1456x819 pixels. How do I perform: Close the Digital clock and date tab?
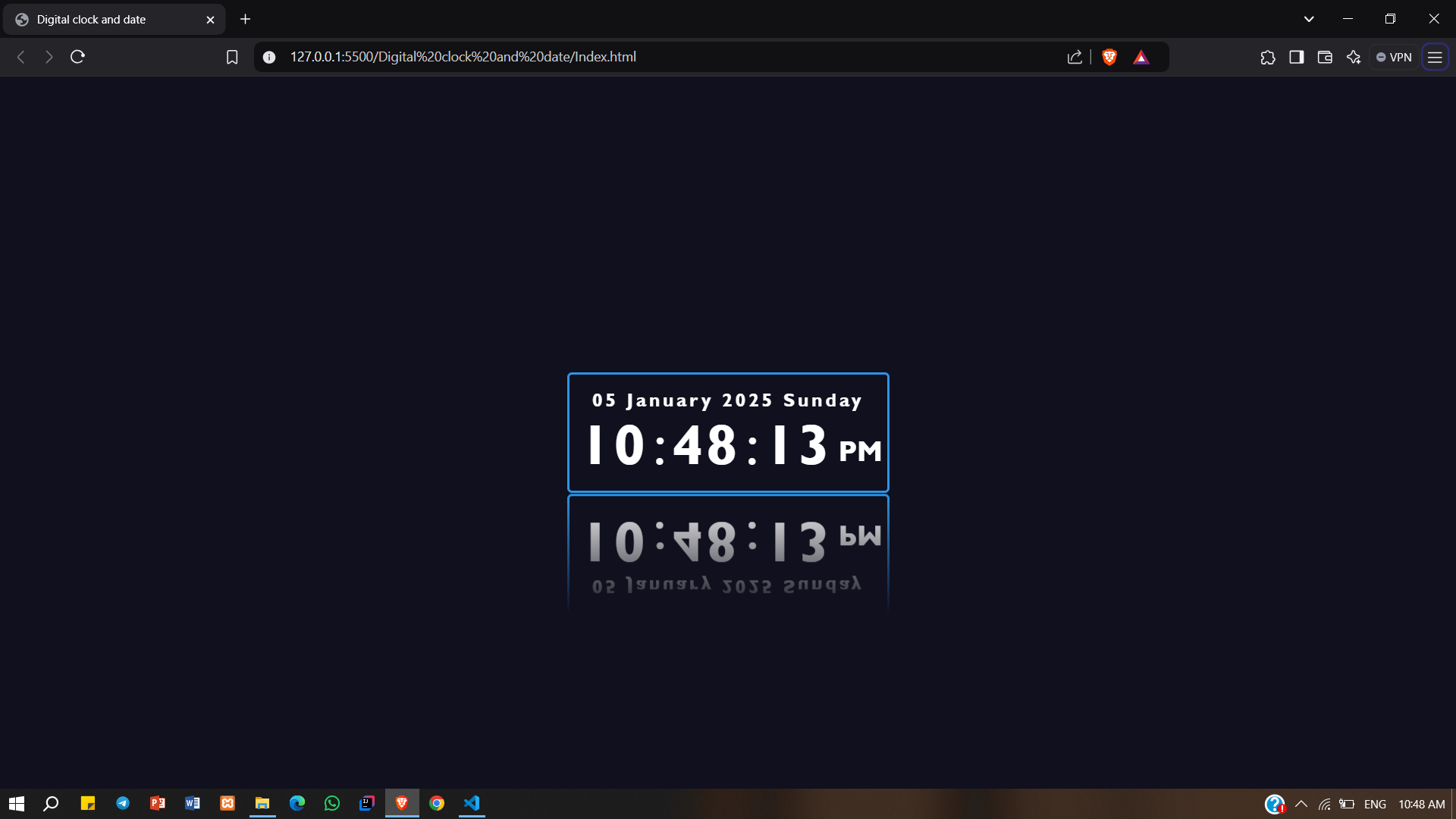[x=211, y=20]
